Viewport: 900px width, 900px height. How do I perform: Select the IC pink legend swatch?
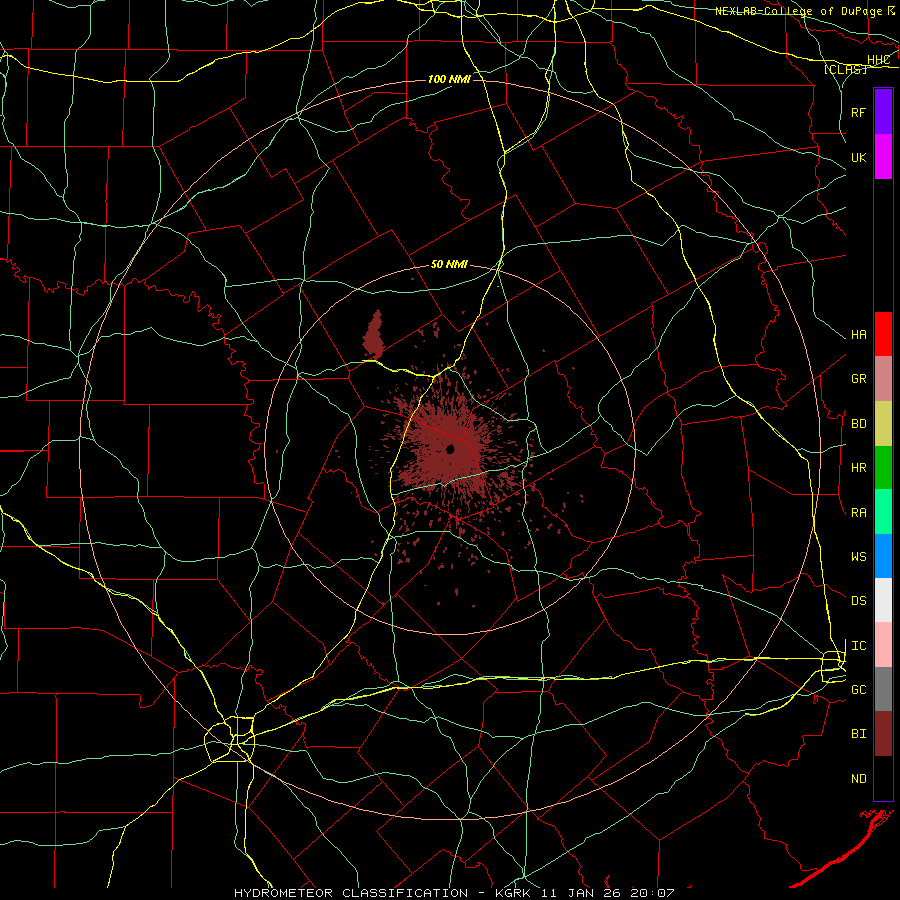click(883, 645)
